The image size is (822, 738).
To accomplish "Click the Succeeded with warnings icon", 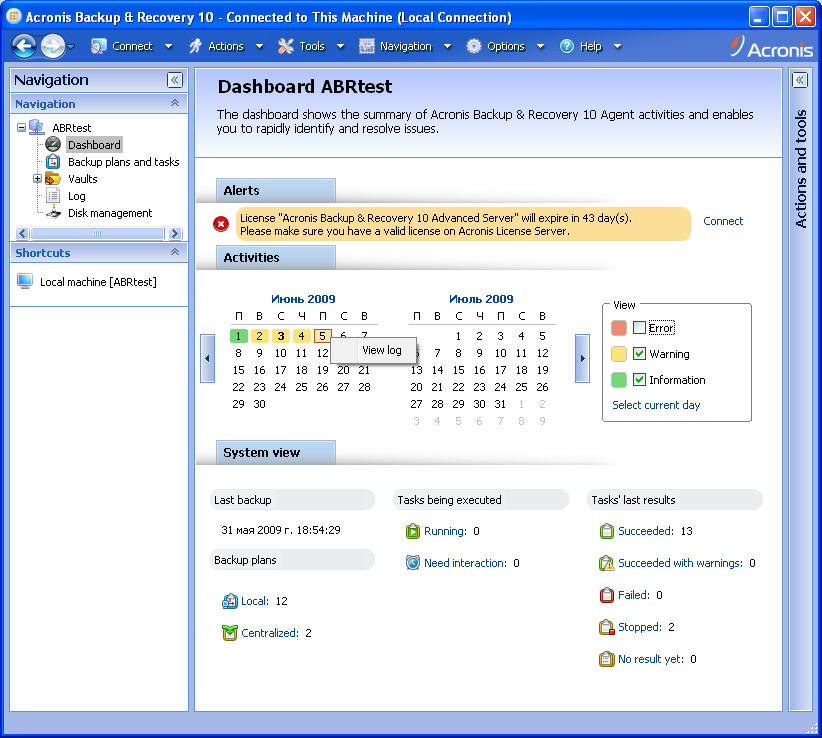I will click(x=607, y=563).
